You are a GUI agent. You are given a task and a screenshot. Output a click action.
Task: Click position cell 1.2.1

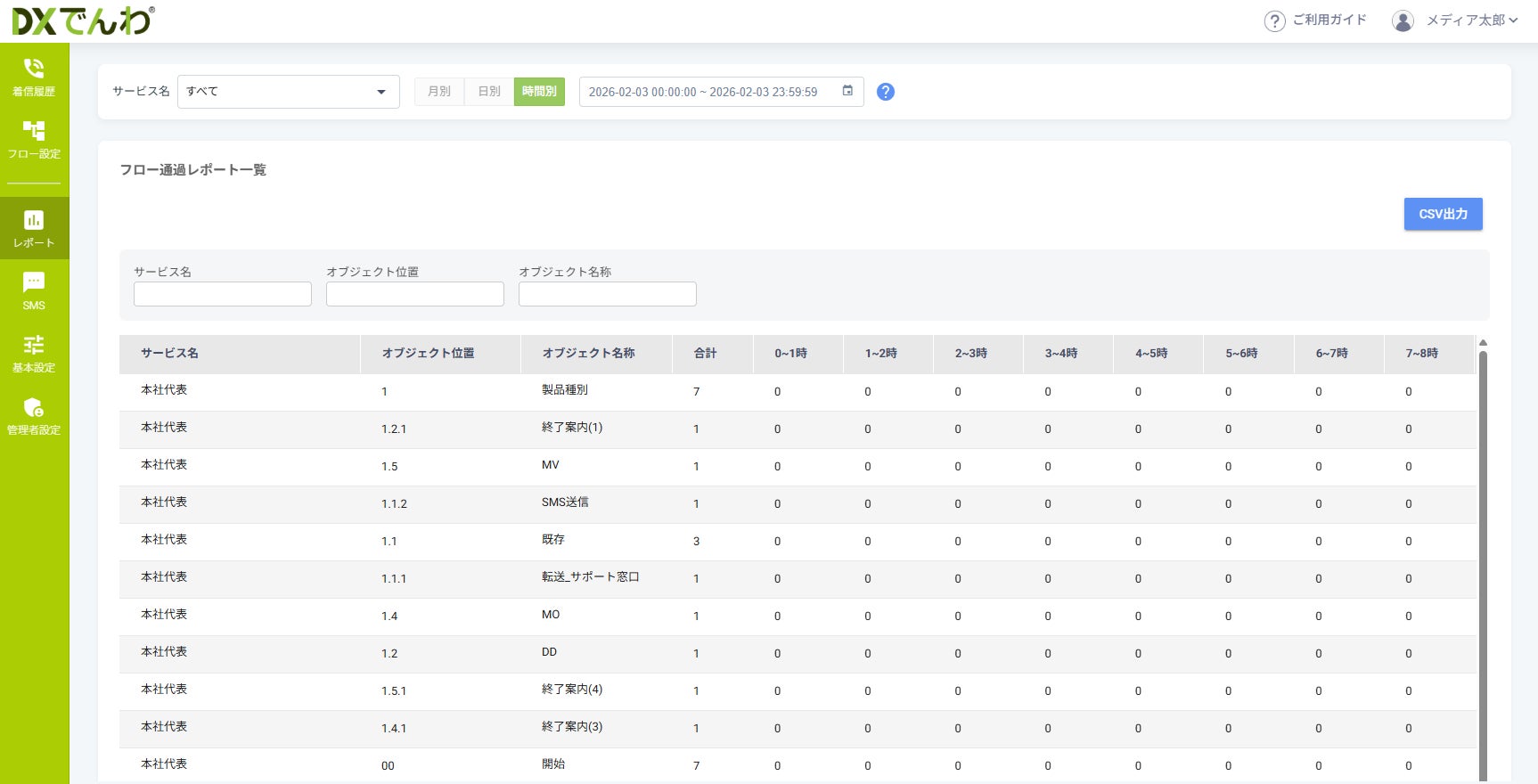[394, 429]
